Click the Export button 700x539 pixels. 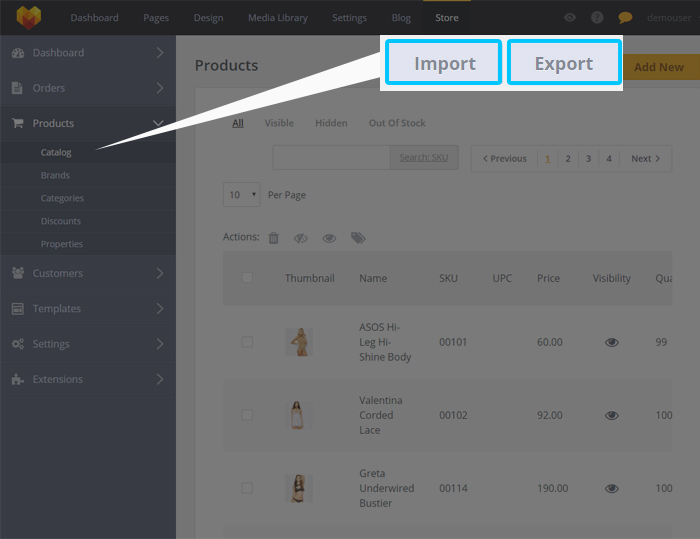click(x=564, y=63)
